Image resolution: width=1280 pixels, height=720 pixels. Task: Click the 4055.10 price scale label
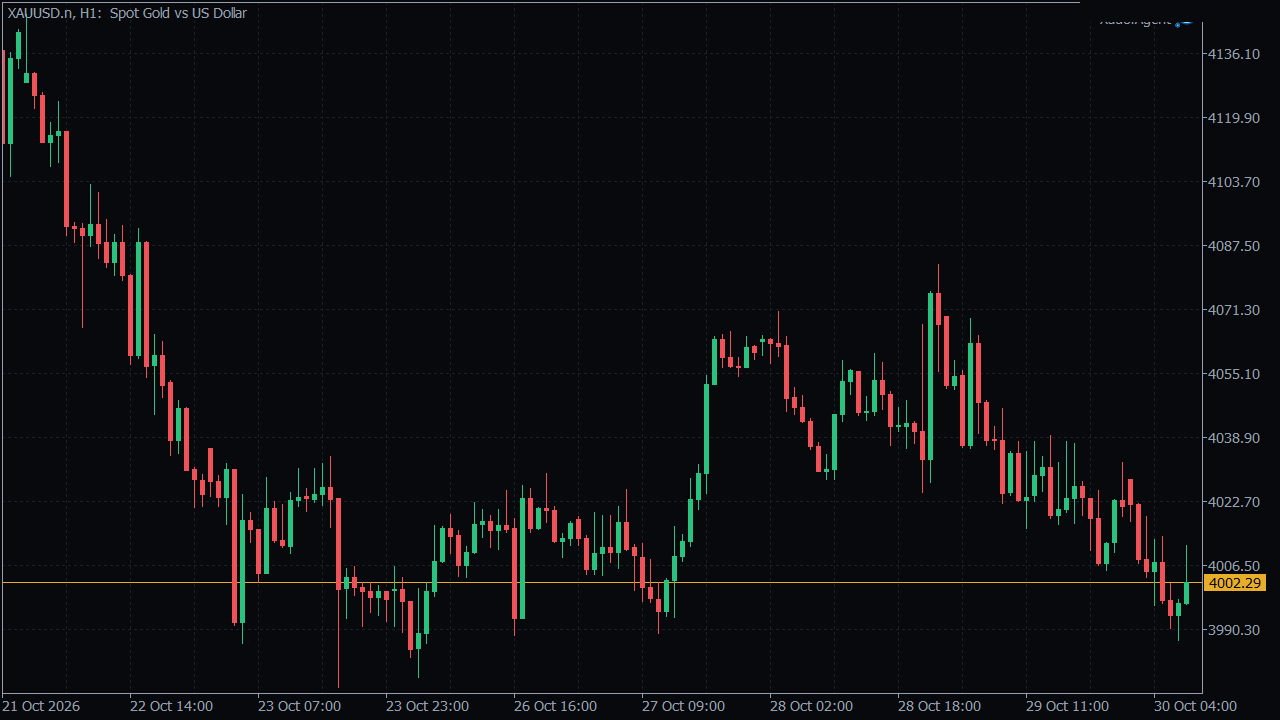pyautogui.click(x=1234, y=374)
